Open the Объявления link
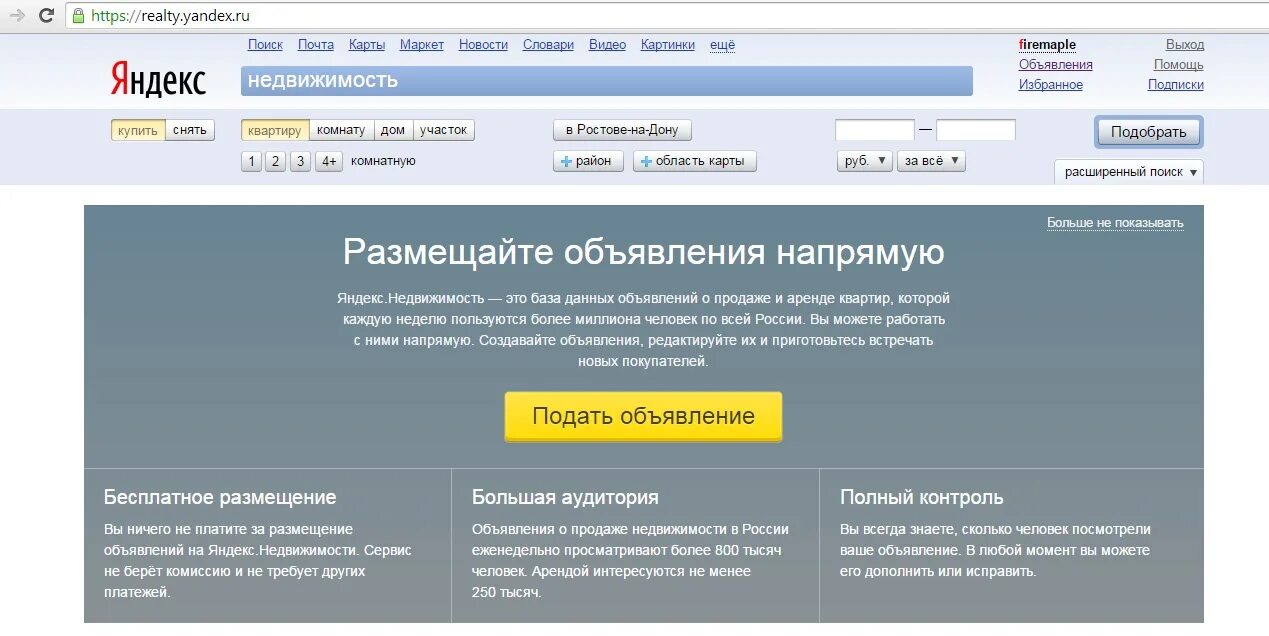This screenshot has width=1269, height=636. click(x=1056, y=65)
